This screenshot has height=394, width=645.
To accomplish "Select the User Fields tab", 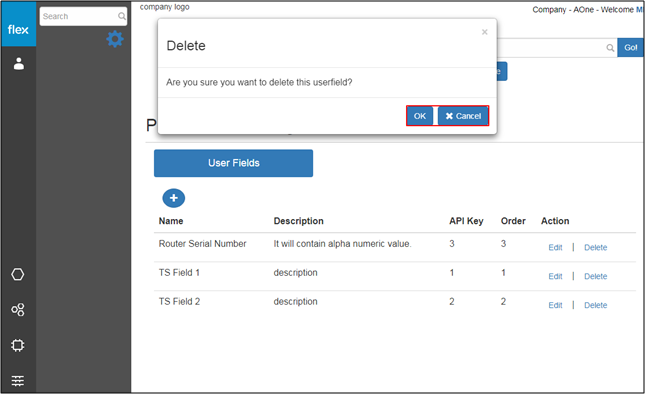I will pyautogui.click(x=233, y=163).
